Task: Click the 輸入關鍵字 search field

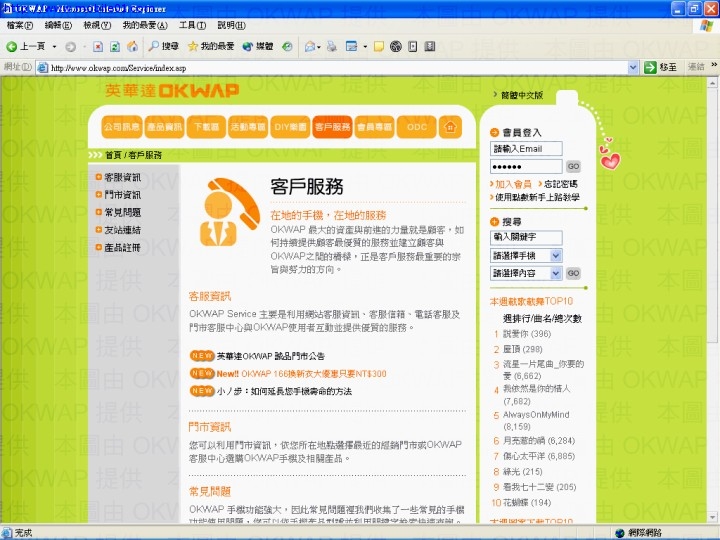Action: (526, 237)
